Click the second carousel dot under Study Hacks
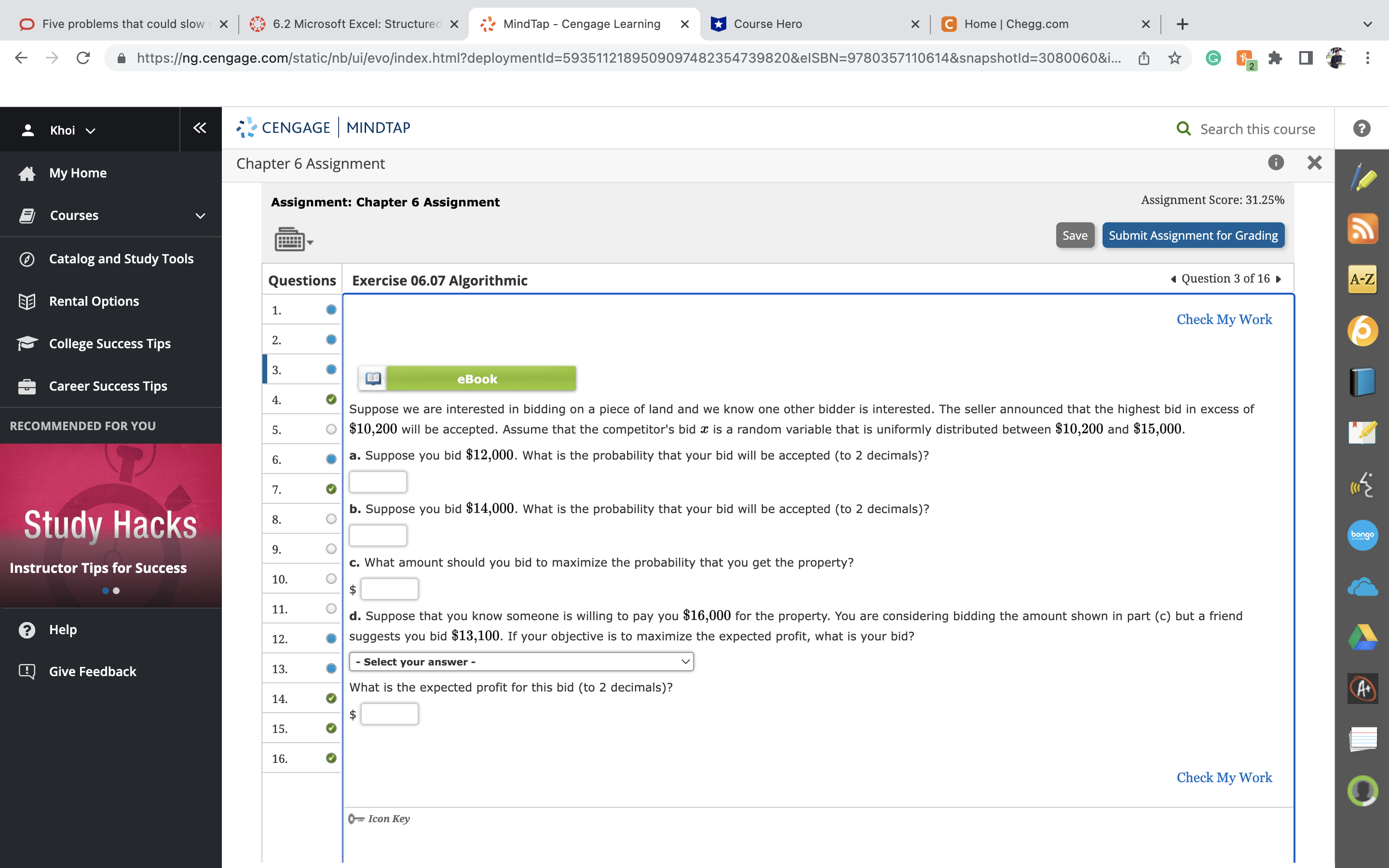 pos(117,591)
